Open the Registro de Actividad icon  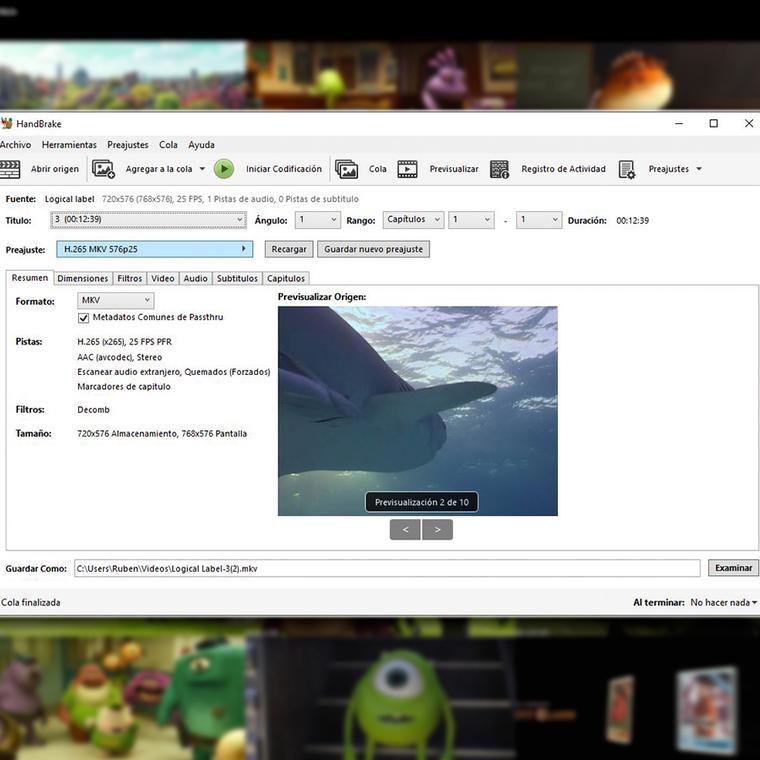pyautogui.click(x=500, y=169)
